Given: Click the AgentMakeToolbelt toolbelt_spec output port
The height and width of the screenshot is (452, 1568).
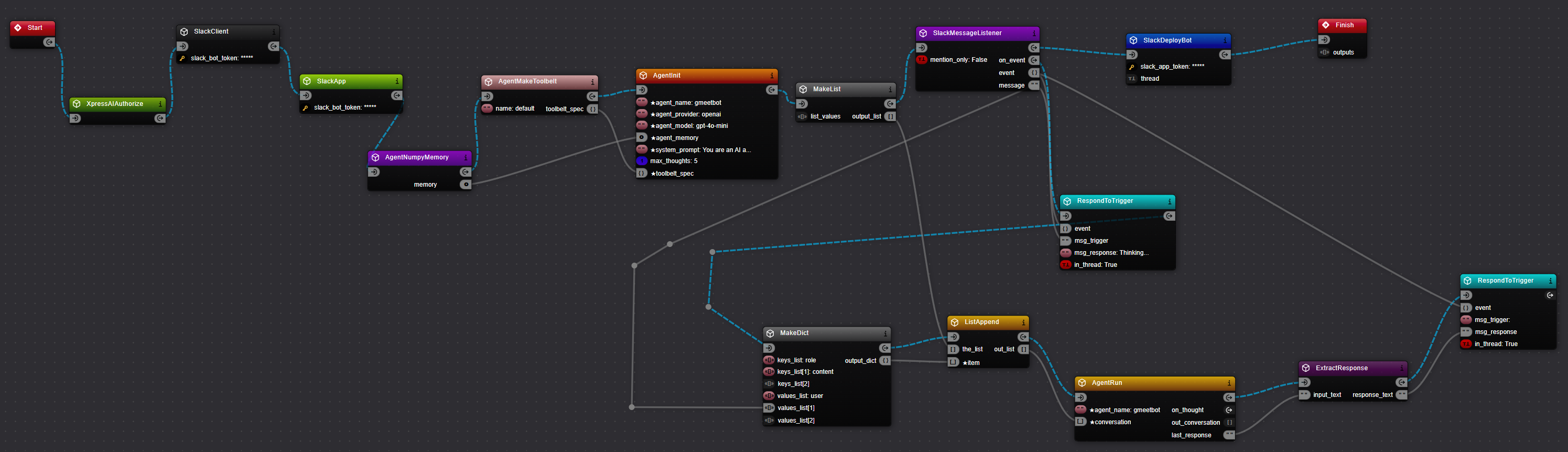Looking at the screenshot, I should click(592, 109).
